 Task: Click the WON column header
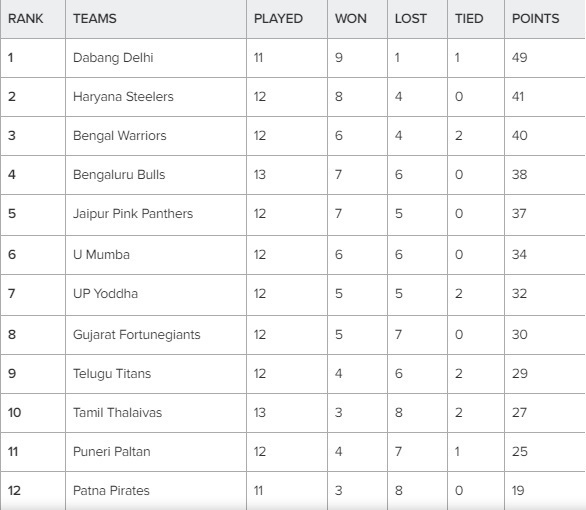[x=351, y=18]
